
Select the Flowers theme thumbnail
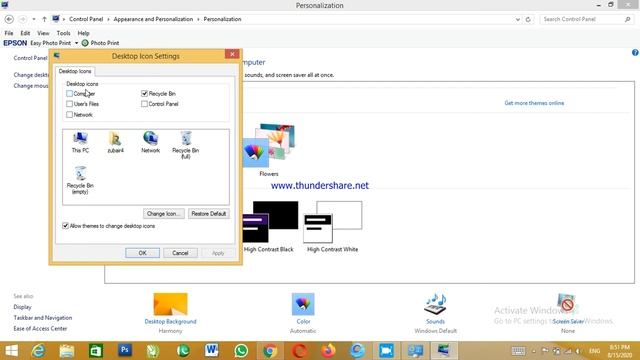tap(269, 145)
